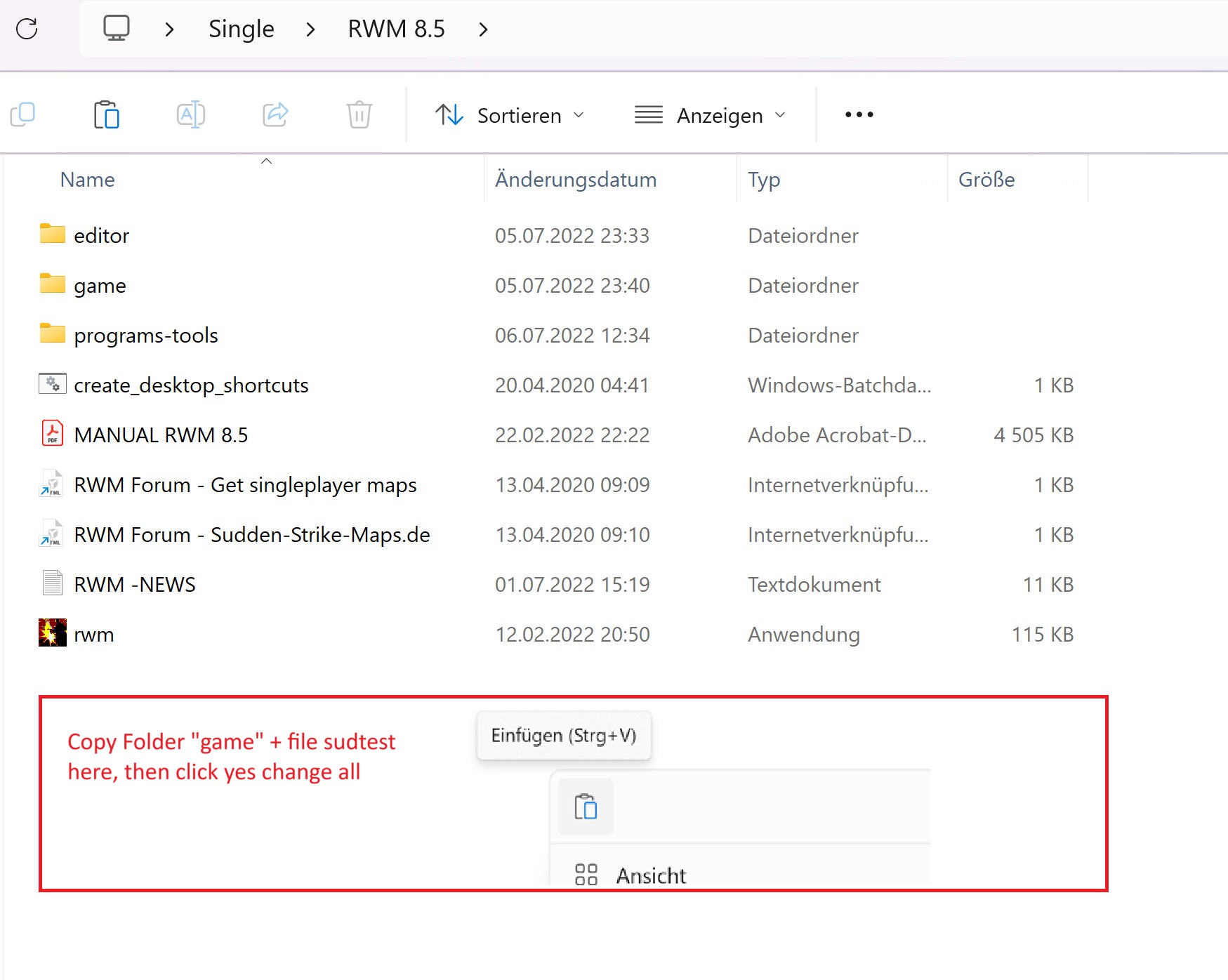Expand the chevron after RWM 8.5

(483, 29)
